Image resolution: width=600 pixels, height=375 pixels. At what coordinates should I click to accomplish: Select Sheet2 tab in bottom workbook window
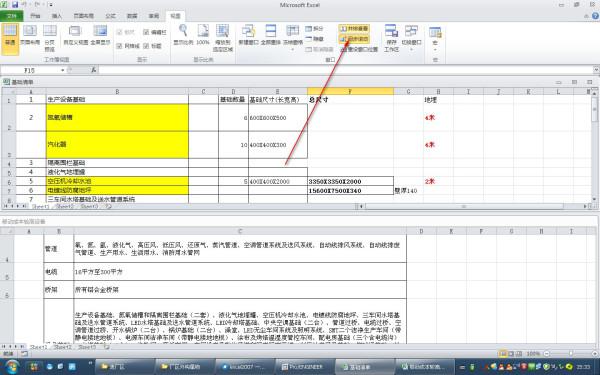click(x=63, y=347)
